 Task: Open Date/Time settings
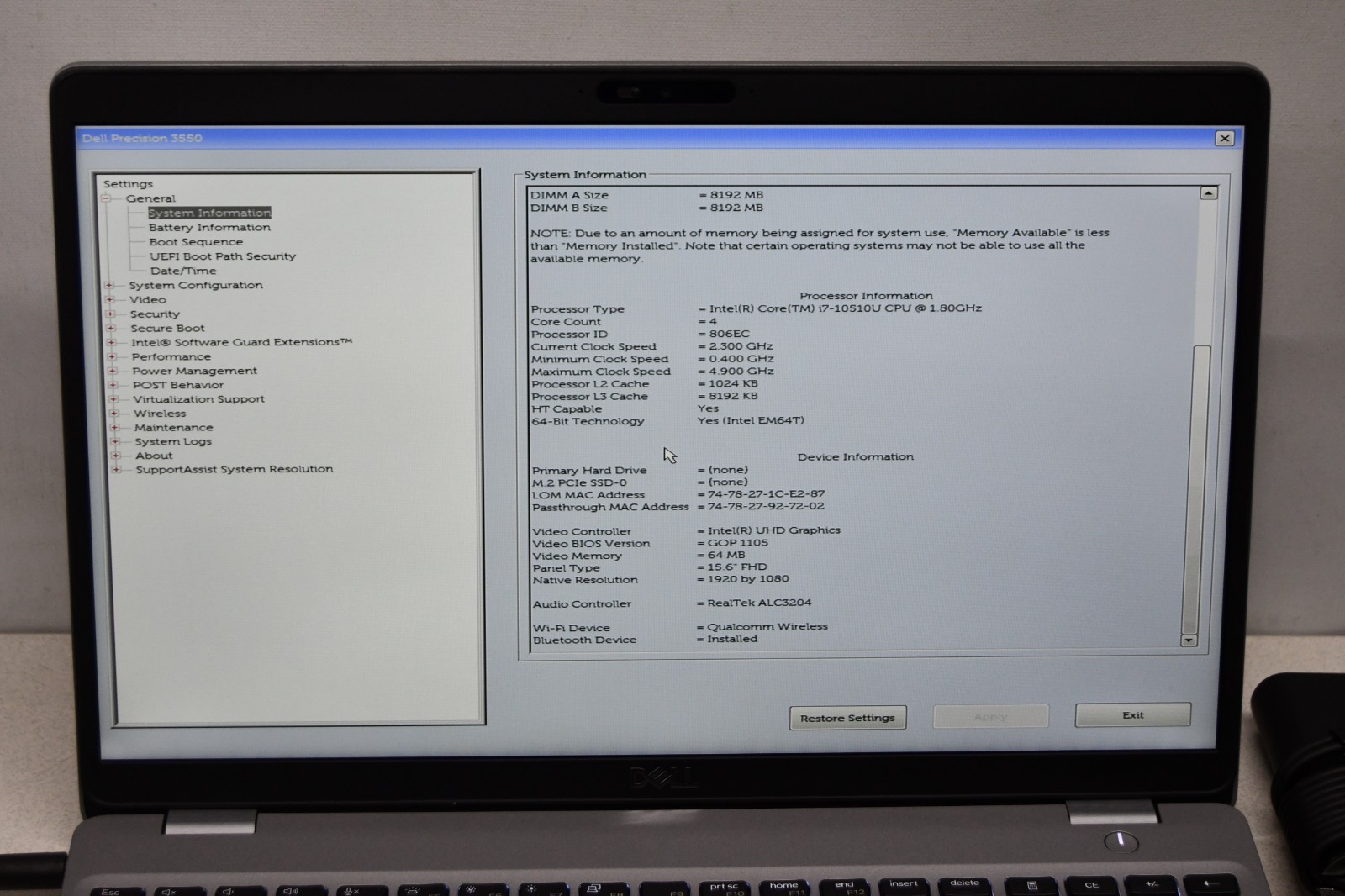183,271
